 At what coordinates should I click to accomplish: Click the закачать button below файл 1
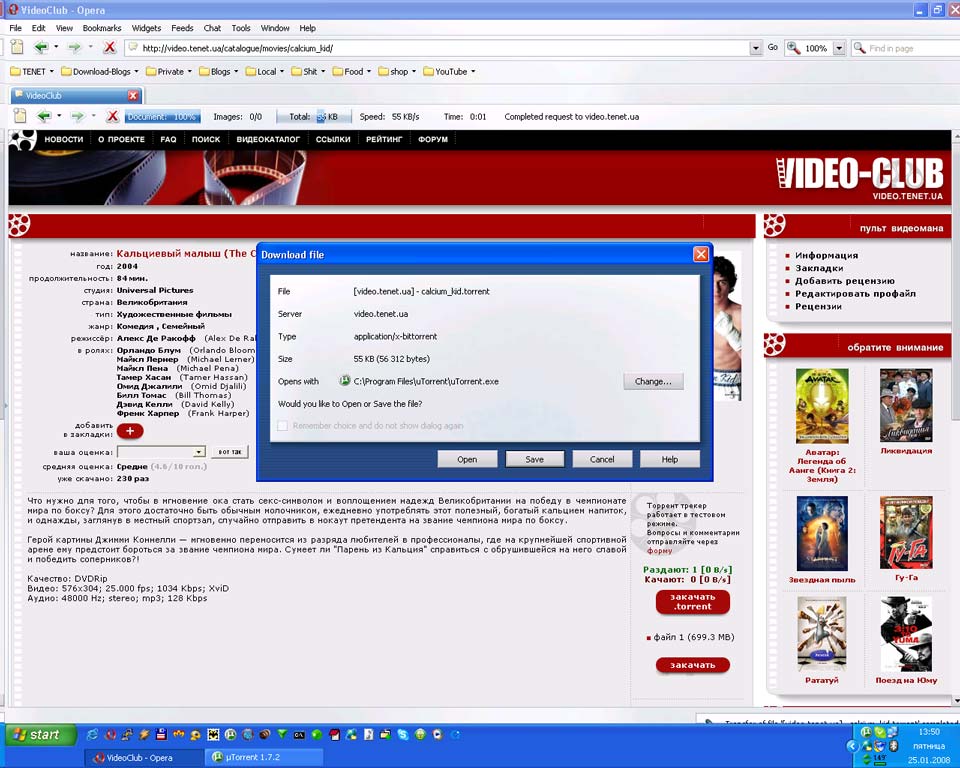point(692,665)
